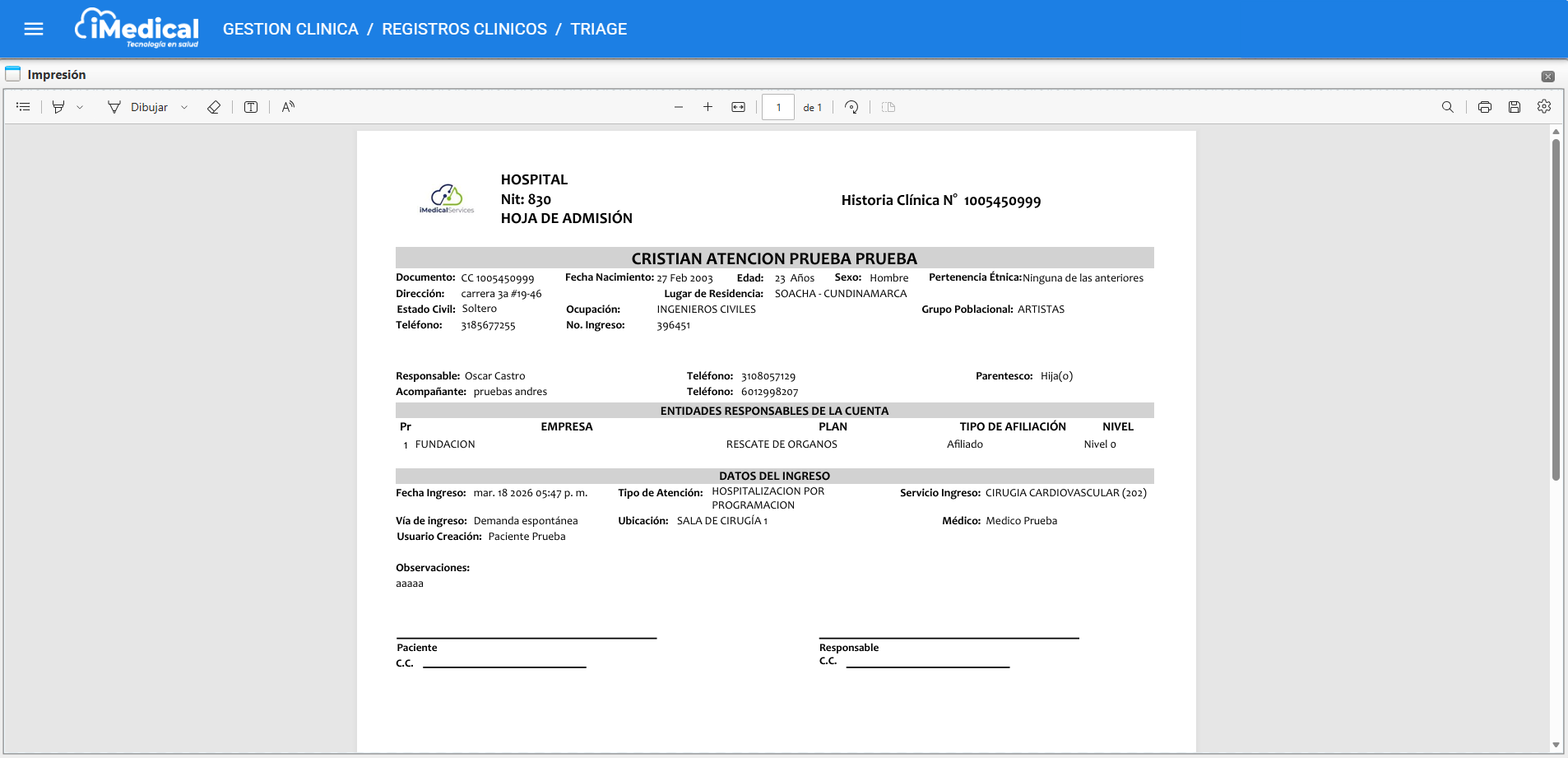This screenshot has width=1568, height=758.
Task: Rotate the document page
Action: (851, 107)
